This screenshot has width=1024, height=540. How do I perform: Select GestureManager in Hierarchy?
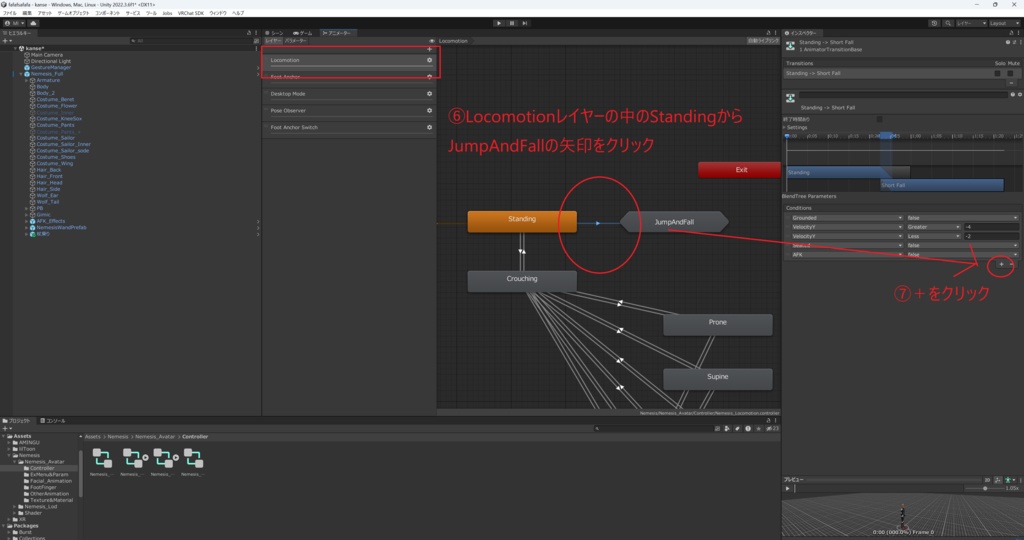(x=47, y=67)
